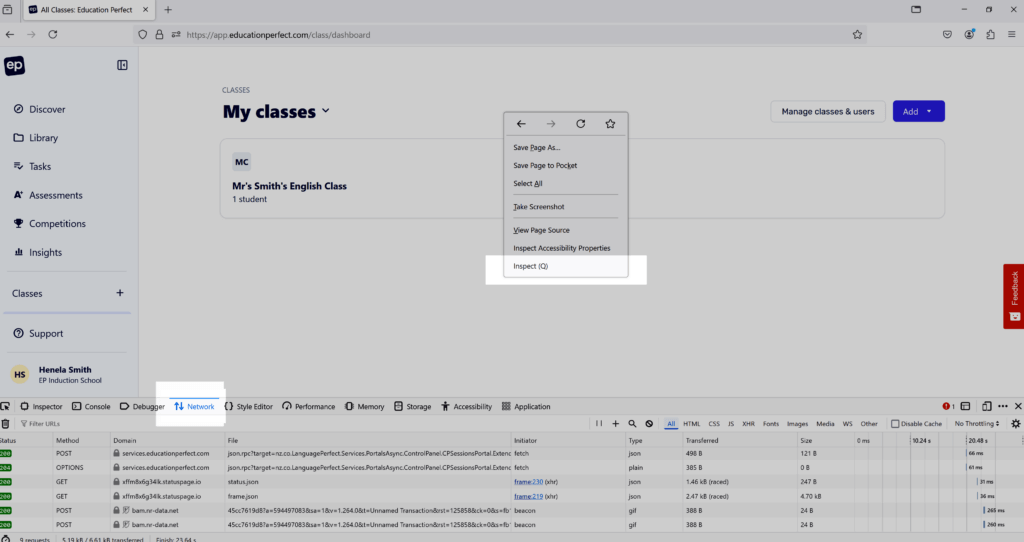Filter network requests to JS
Image resolution: width=1024 pixels, height=542 pixels.
coord(731,424)
